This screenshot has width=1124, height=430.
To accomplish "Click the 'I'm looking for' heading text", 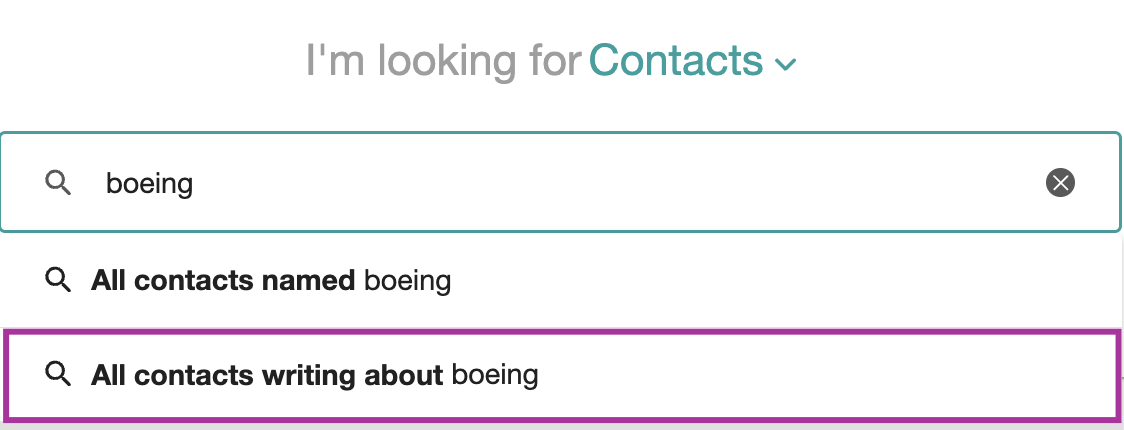I will point(443,60).
